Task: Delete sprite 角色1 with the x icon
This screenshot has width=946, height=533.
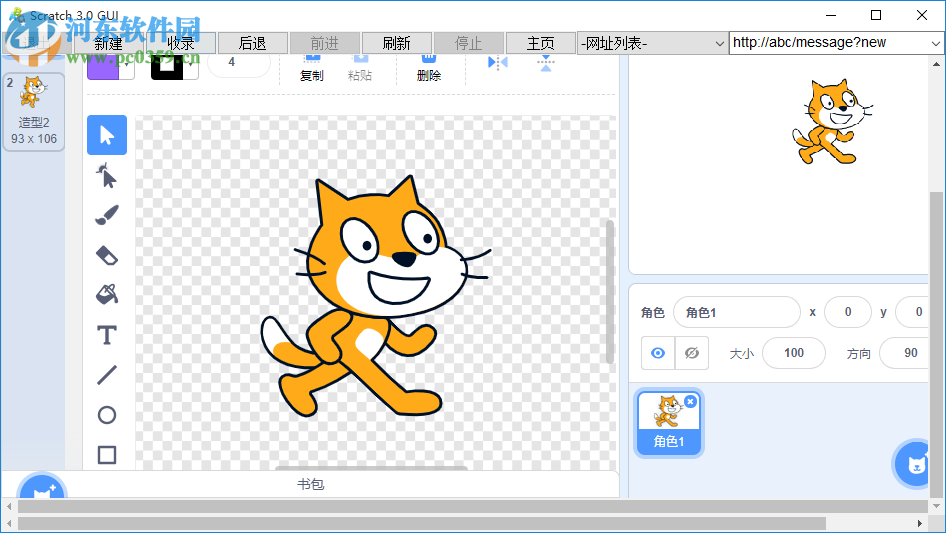Action: point(690,401)
